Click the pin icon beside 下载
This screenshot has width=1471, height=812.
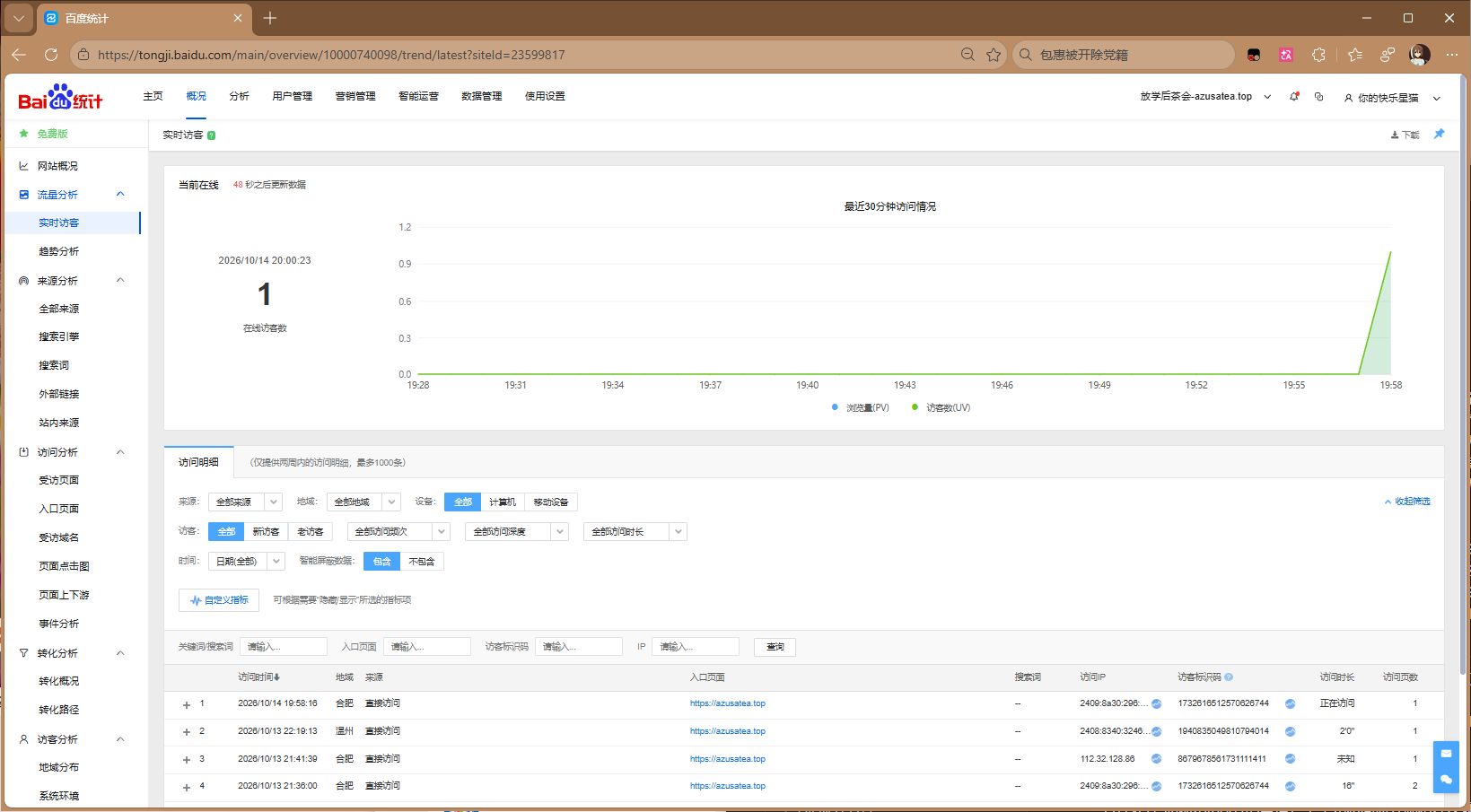[1440, 134]
